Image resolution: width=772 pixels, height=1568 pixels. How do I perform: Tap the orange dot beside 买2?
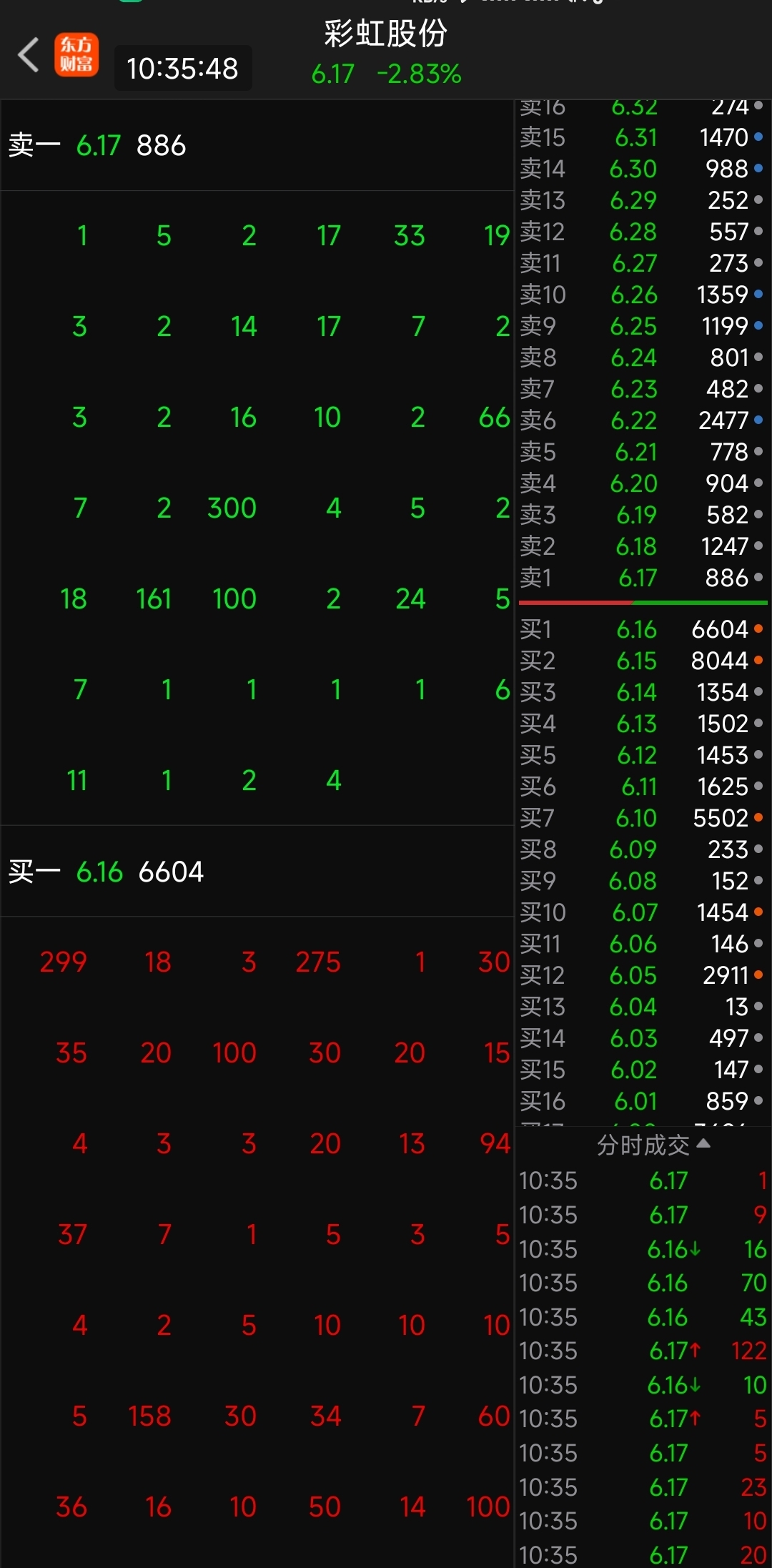(x=758, y=660)
